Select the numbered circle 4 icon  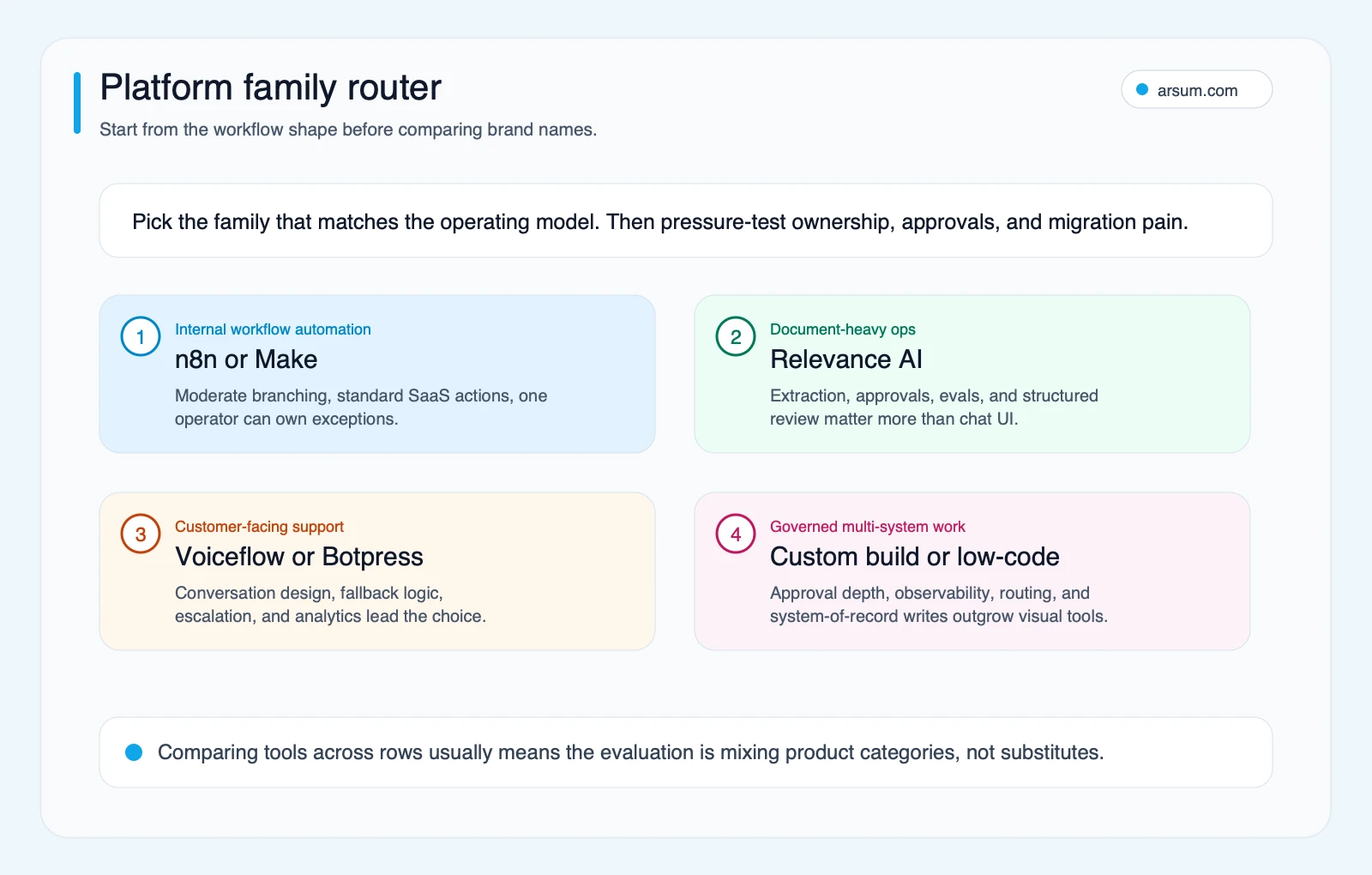[x=736, y=534]
